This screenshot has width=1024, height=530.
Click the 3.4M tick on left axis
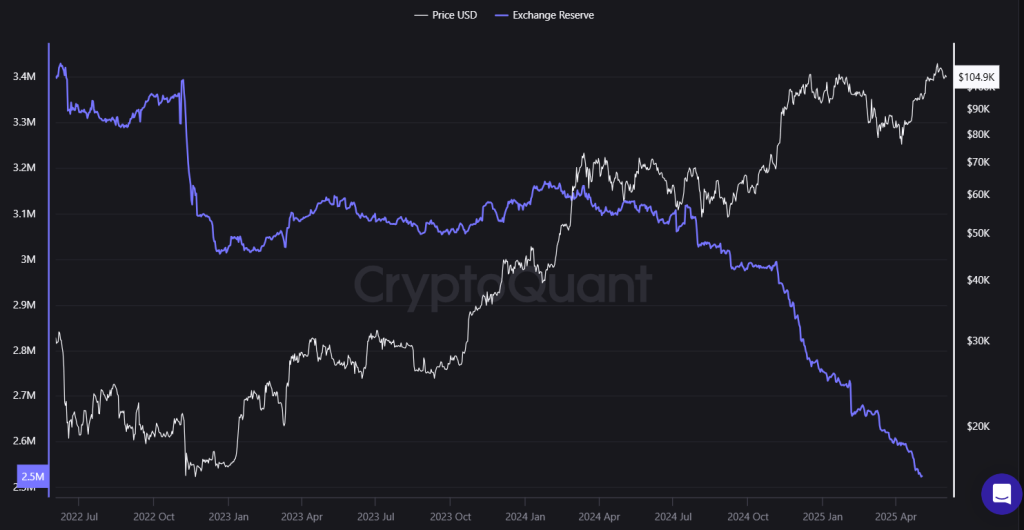click(25, 77)
